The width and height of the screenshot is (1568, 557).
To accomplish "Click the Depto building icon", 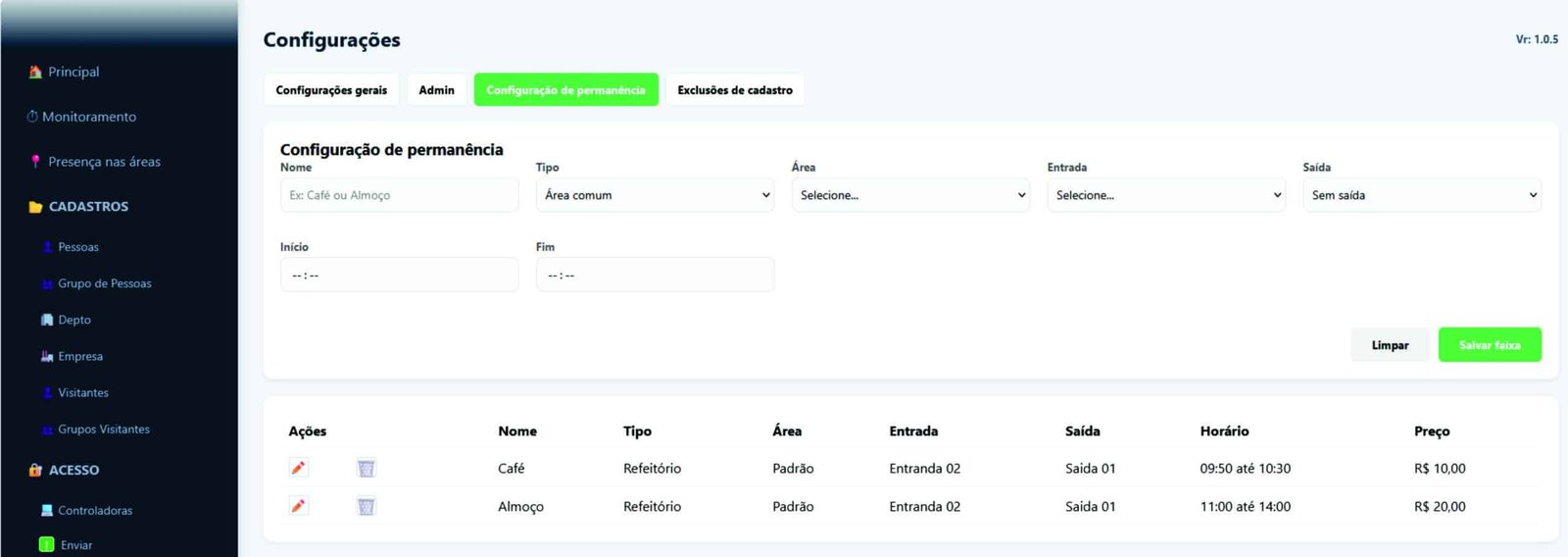I will [x=47, y=320].
